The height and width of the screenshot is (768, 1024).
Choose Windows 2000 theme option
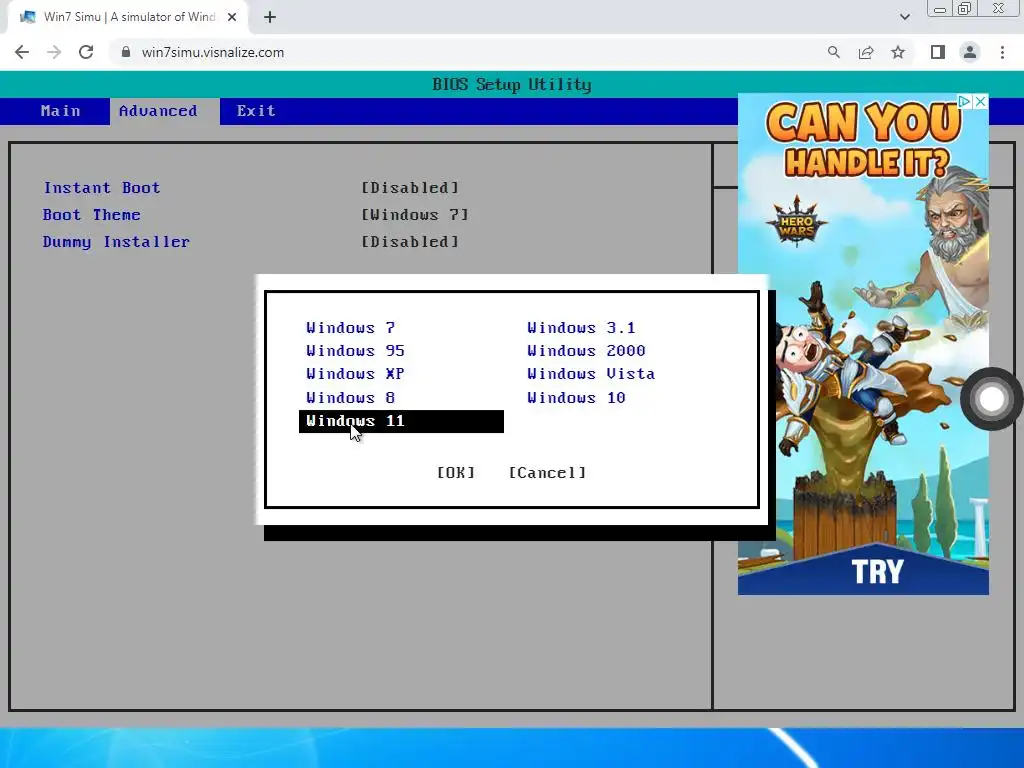tap(586, 351)
